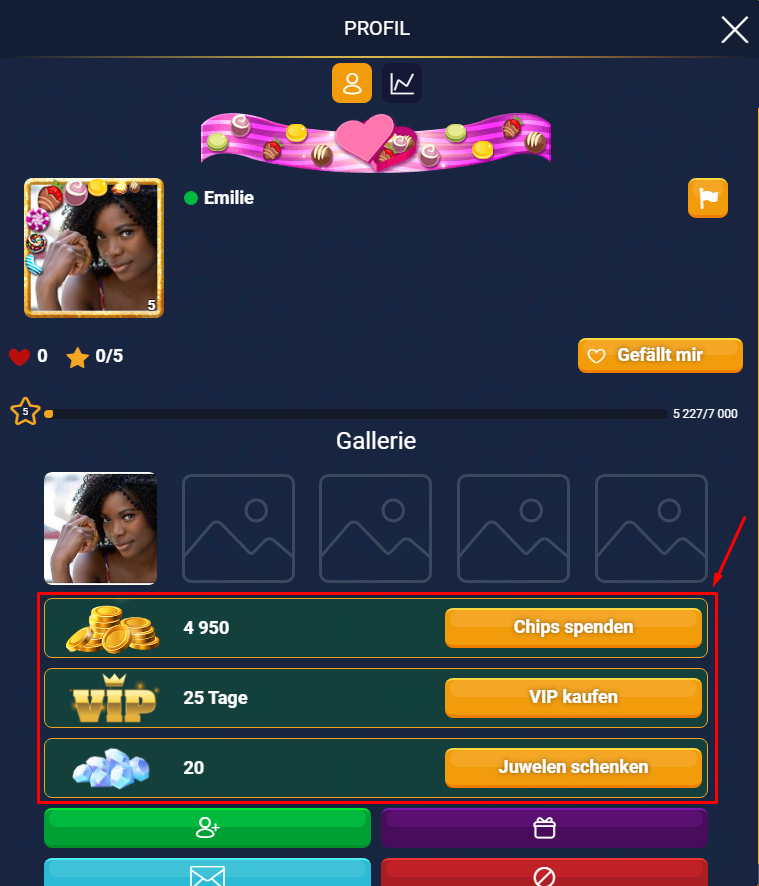Select the last empty gallery placeholder
Screen dimensions: 759x886
pyautogui.click(x=651, y=528)
